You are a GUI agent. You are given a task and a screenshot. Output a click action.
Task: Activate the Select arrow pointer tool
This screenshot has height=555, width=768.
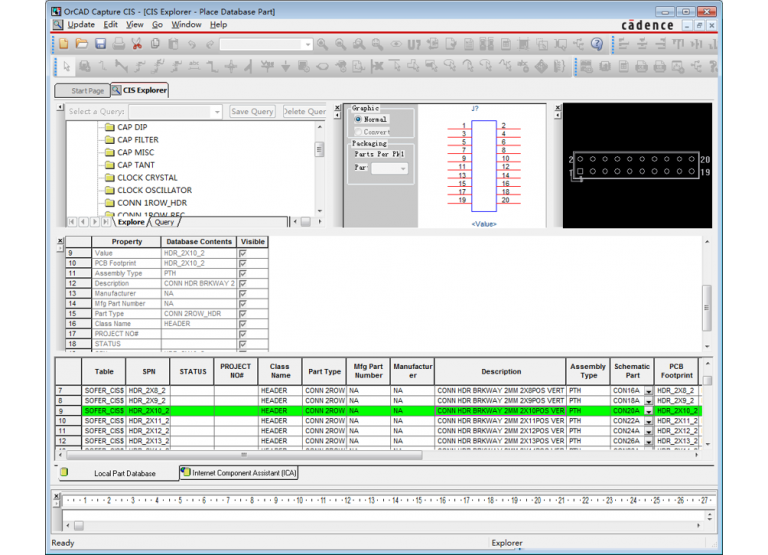tap(66, 66)
